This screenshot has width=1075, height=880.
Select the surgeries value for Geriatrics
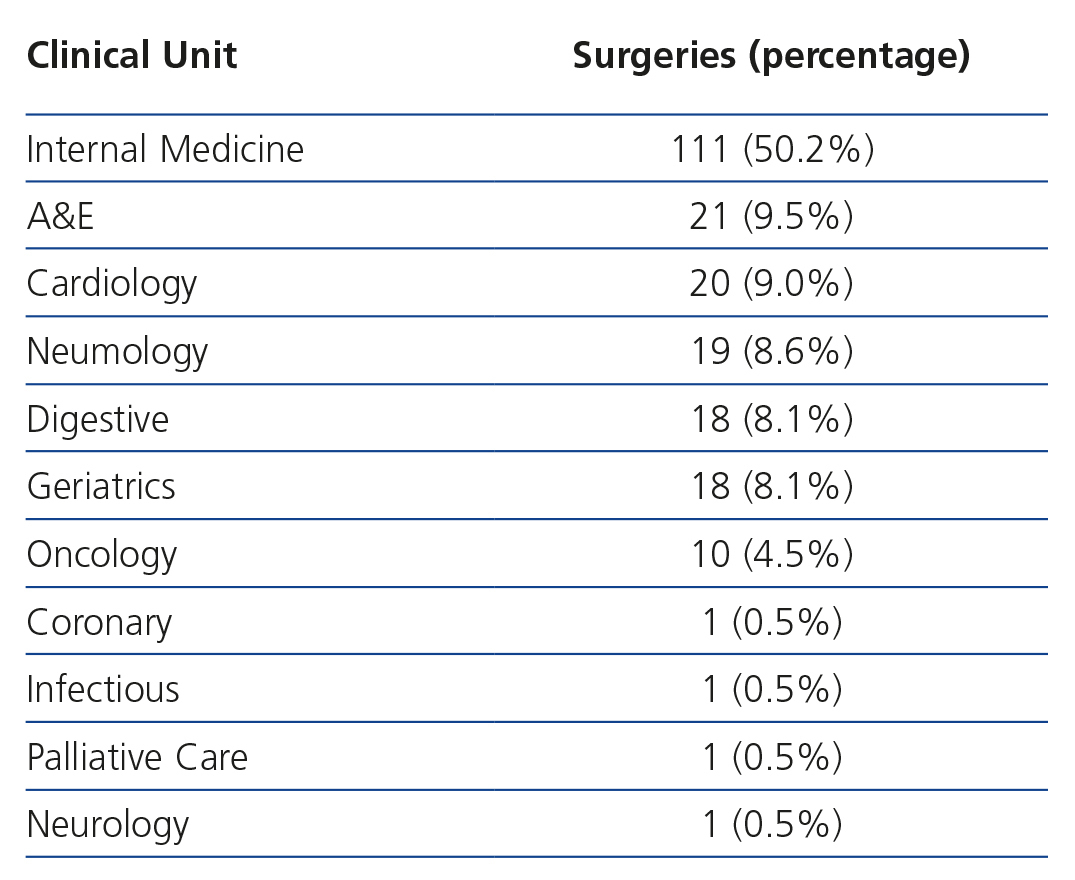coord(771,486)
